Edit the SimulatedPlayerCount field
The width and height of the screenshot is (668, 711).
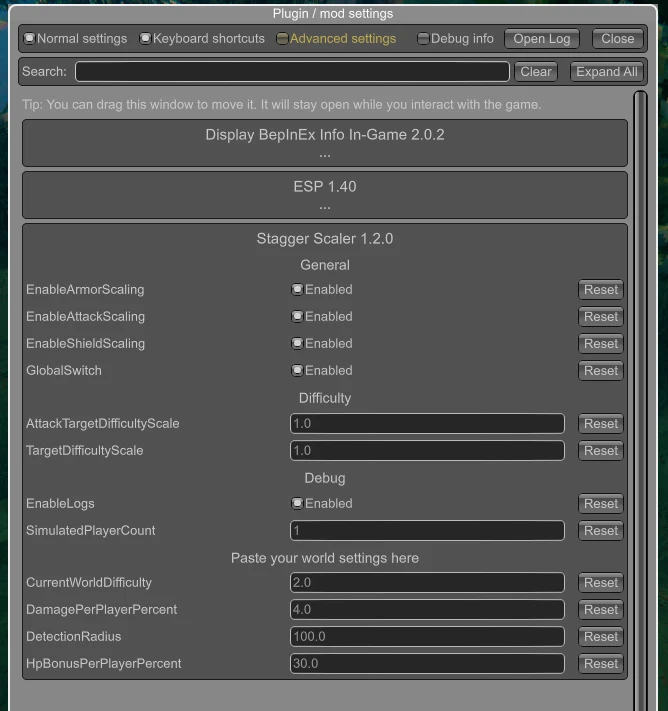tap(427, 531)
